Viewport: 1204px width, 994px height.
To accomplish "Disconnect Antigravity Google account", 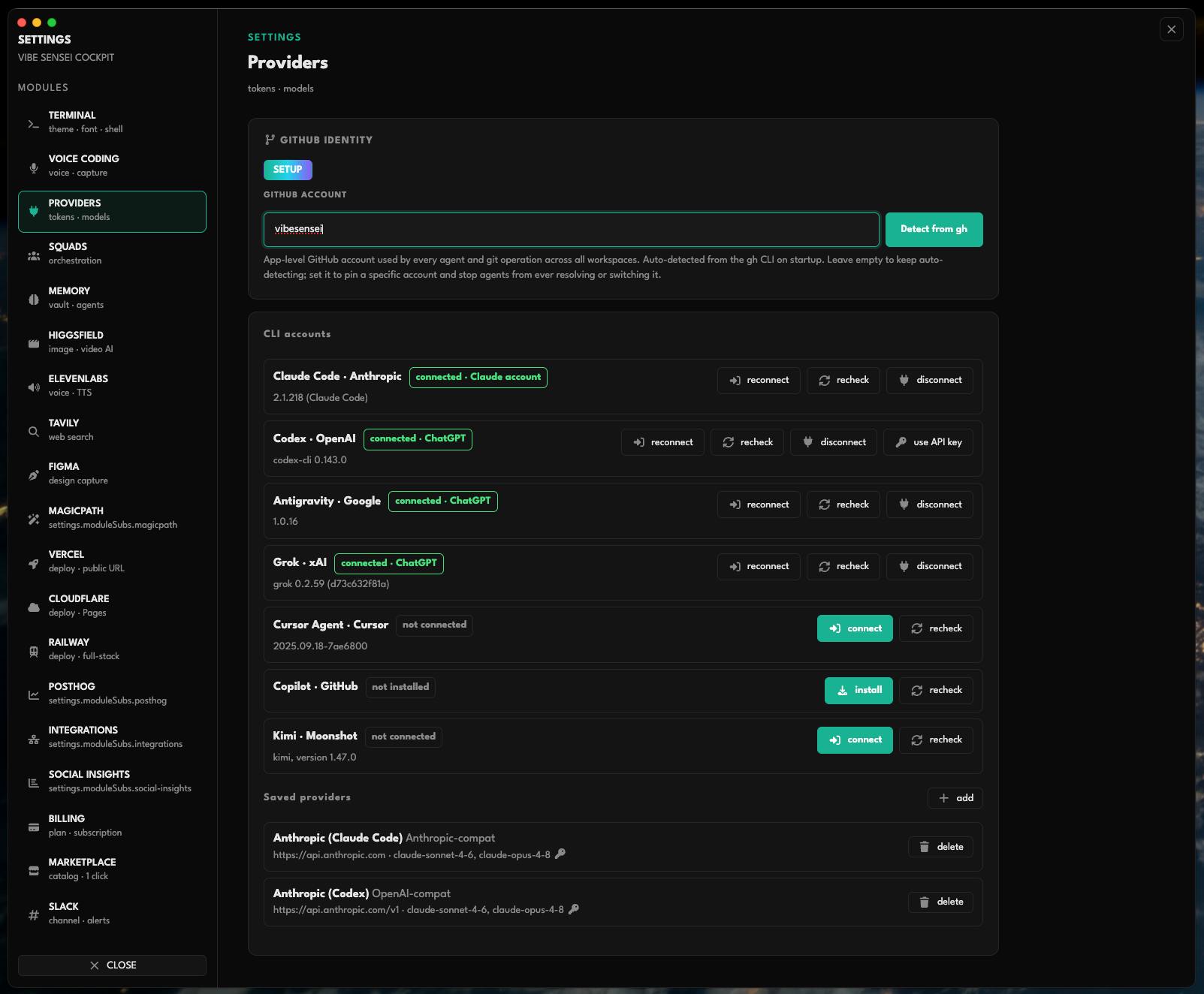I will [x=930, y=505].
